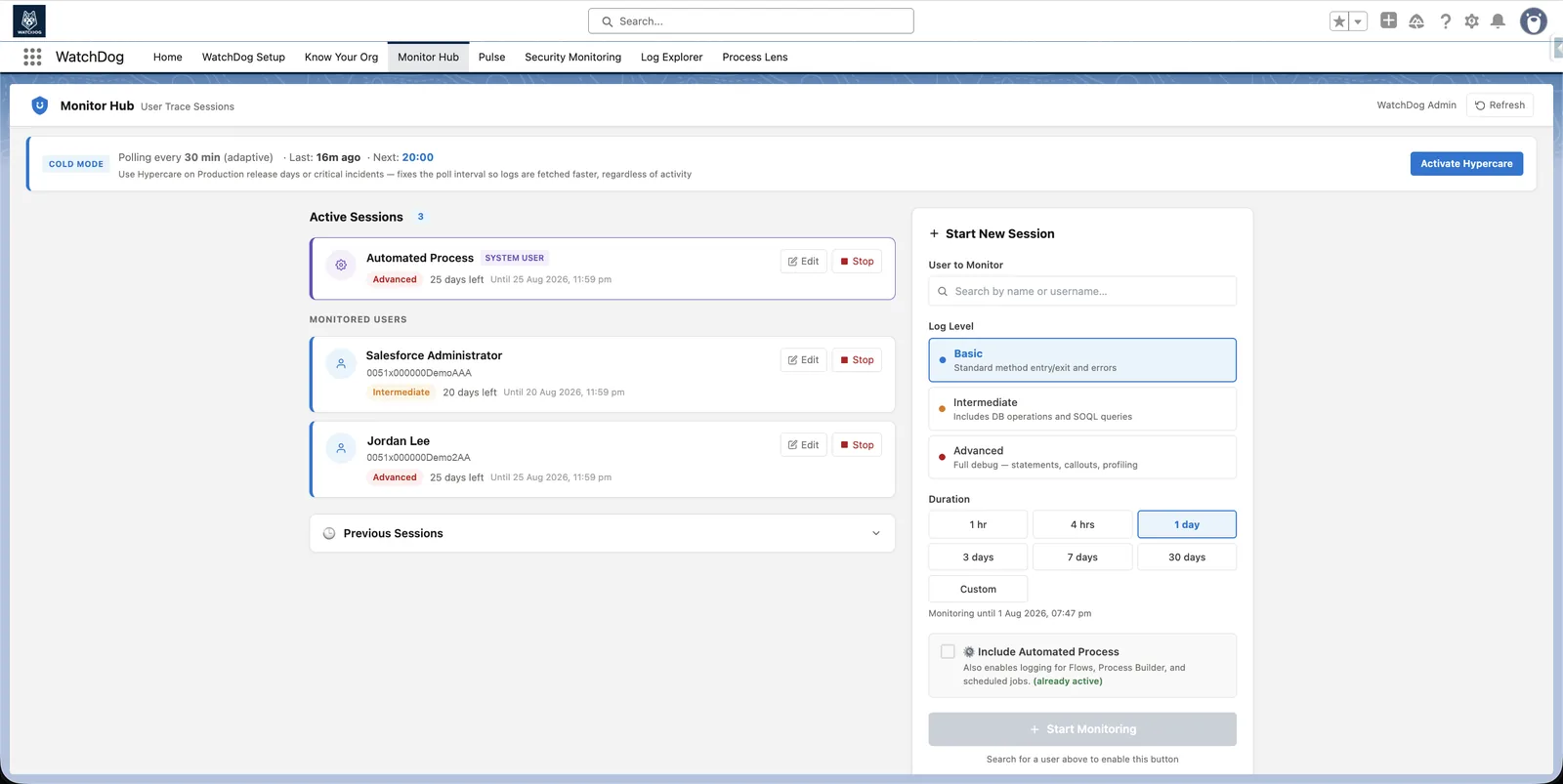Screen dimensions: 1563x784
Task: Open the user profile avatar
Action: (x=1534, y=21)
